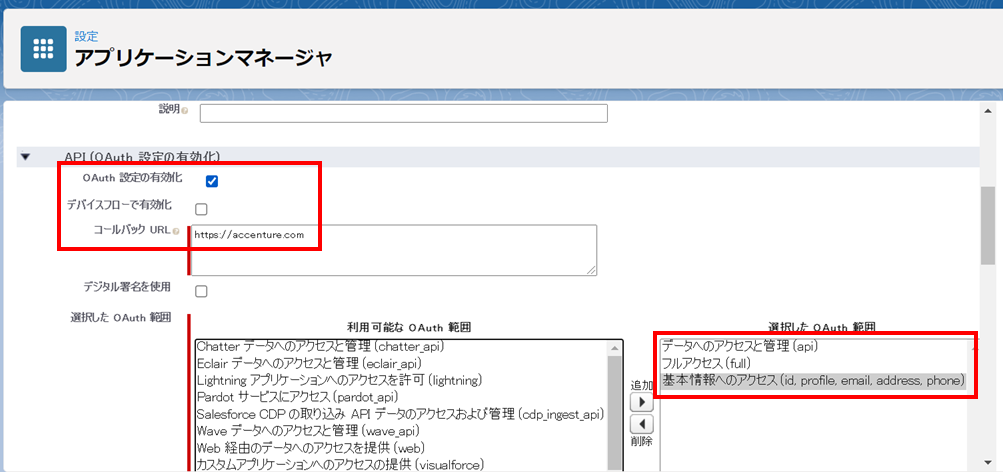The image size is (1003, 472).
Task: Click the コールバック URL text area
Action: click(393, 250)
